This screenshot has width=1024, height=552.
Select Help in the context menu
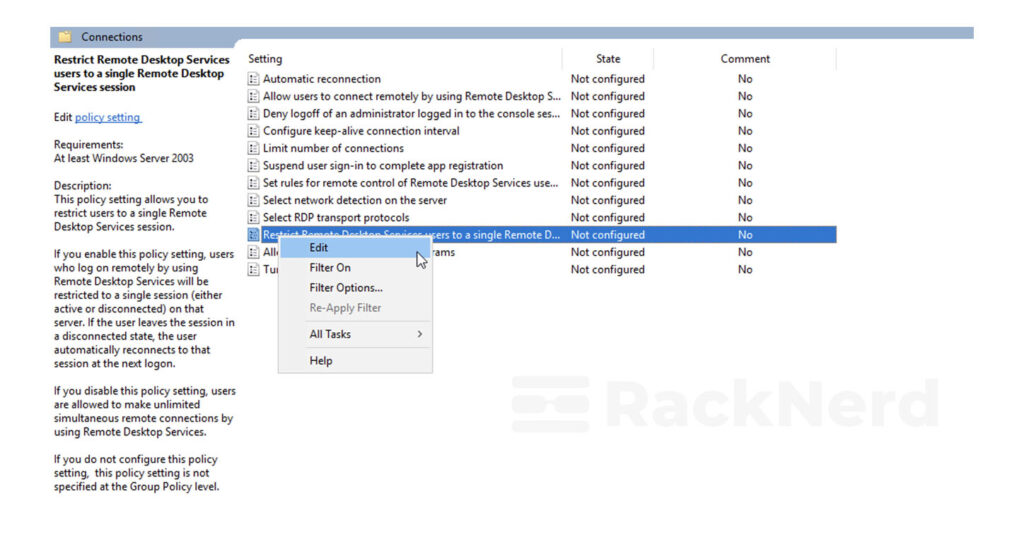click(x=355, y=361)
